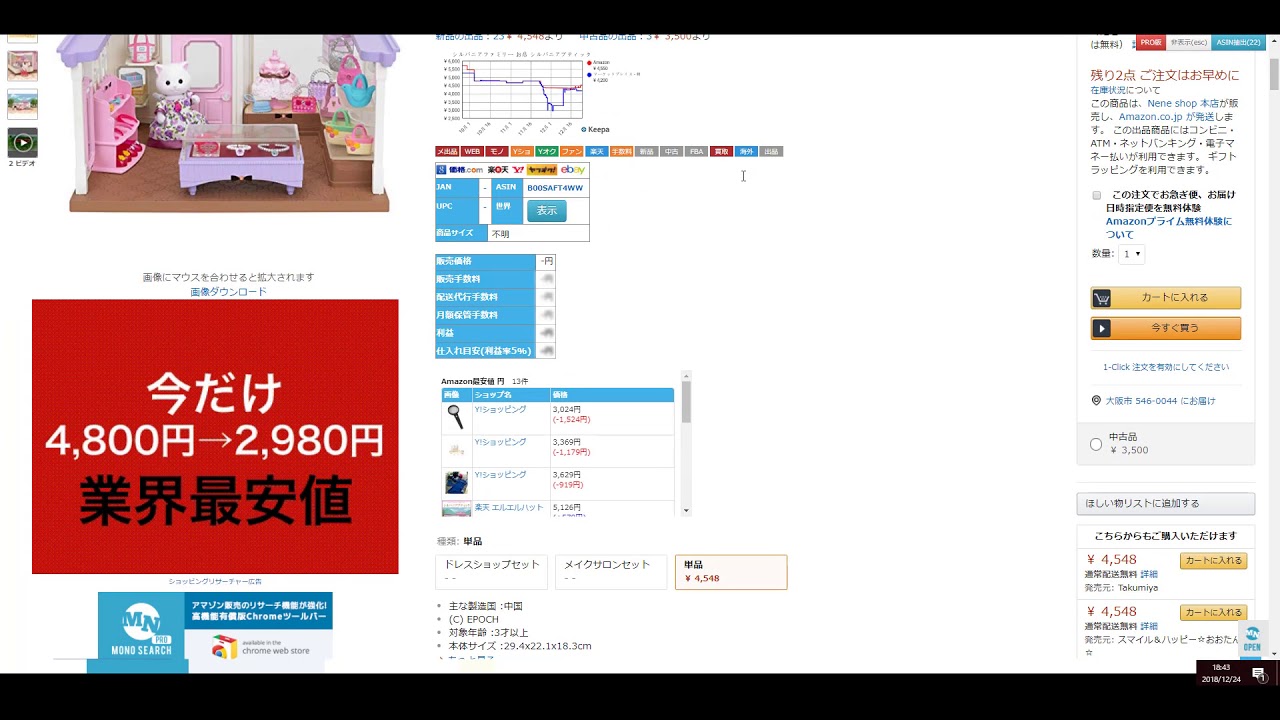Select the 中古品 ¥3,500 radio button

coord(1096,444)
